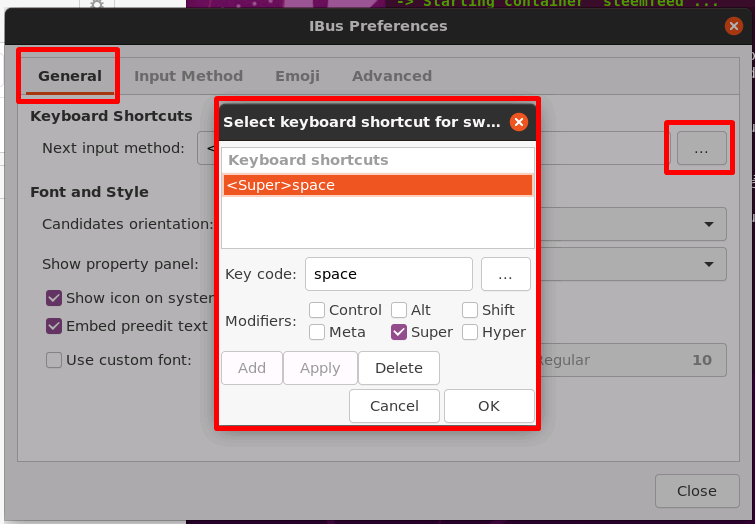Enable the Meta modifier checkbox

pos(317,332)
